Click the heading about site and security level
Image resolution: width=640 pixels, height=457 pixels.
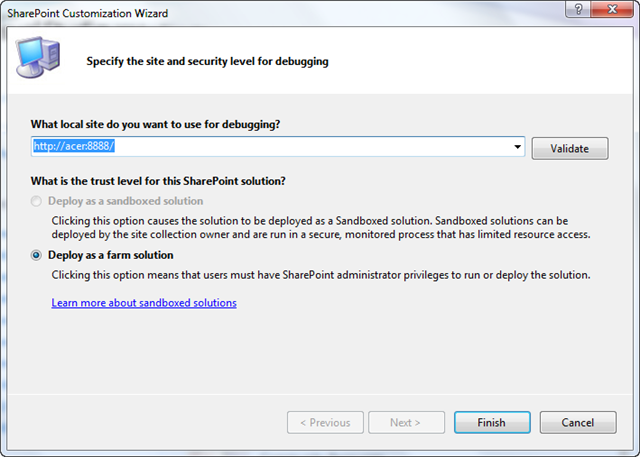pyautogui.click(x=207, y=61)
